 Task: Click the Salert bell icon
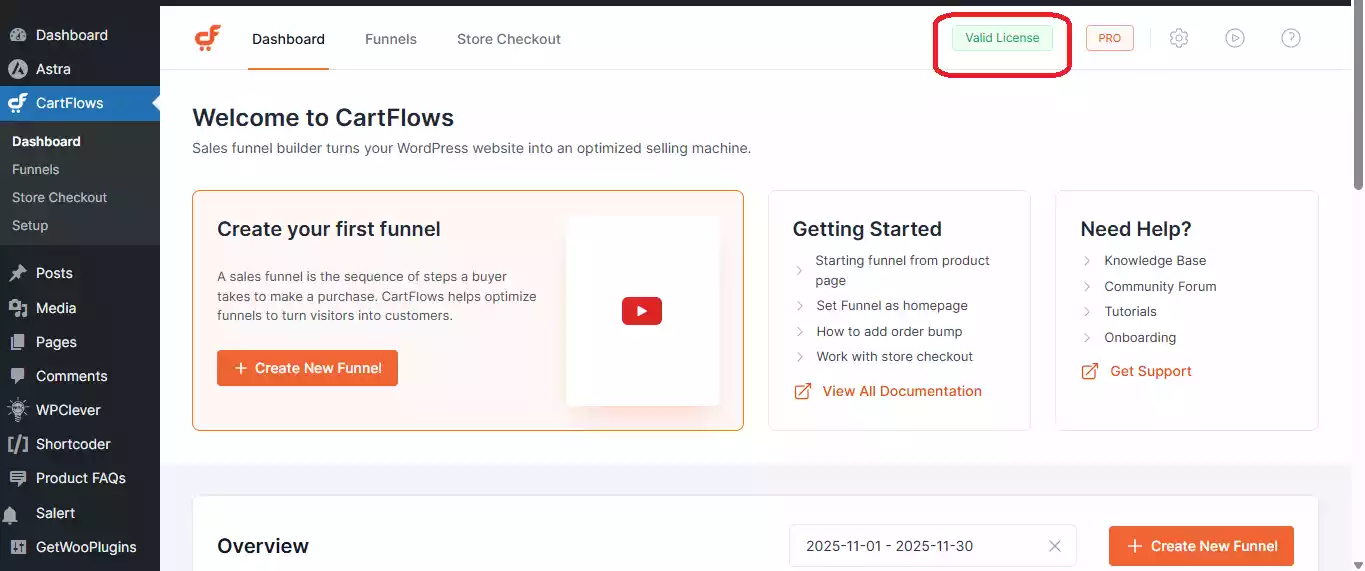pos(11,515)
